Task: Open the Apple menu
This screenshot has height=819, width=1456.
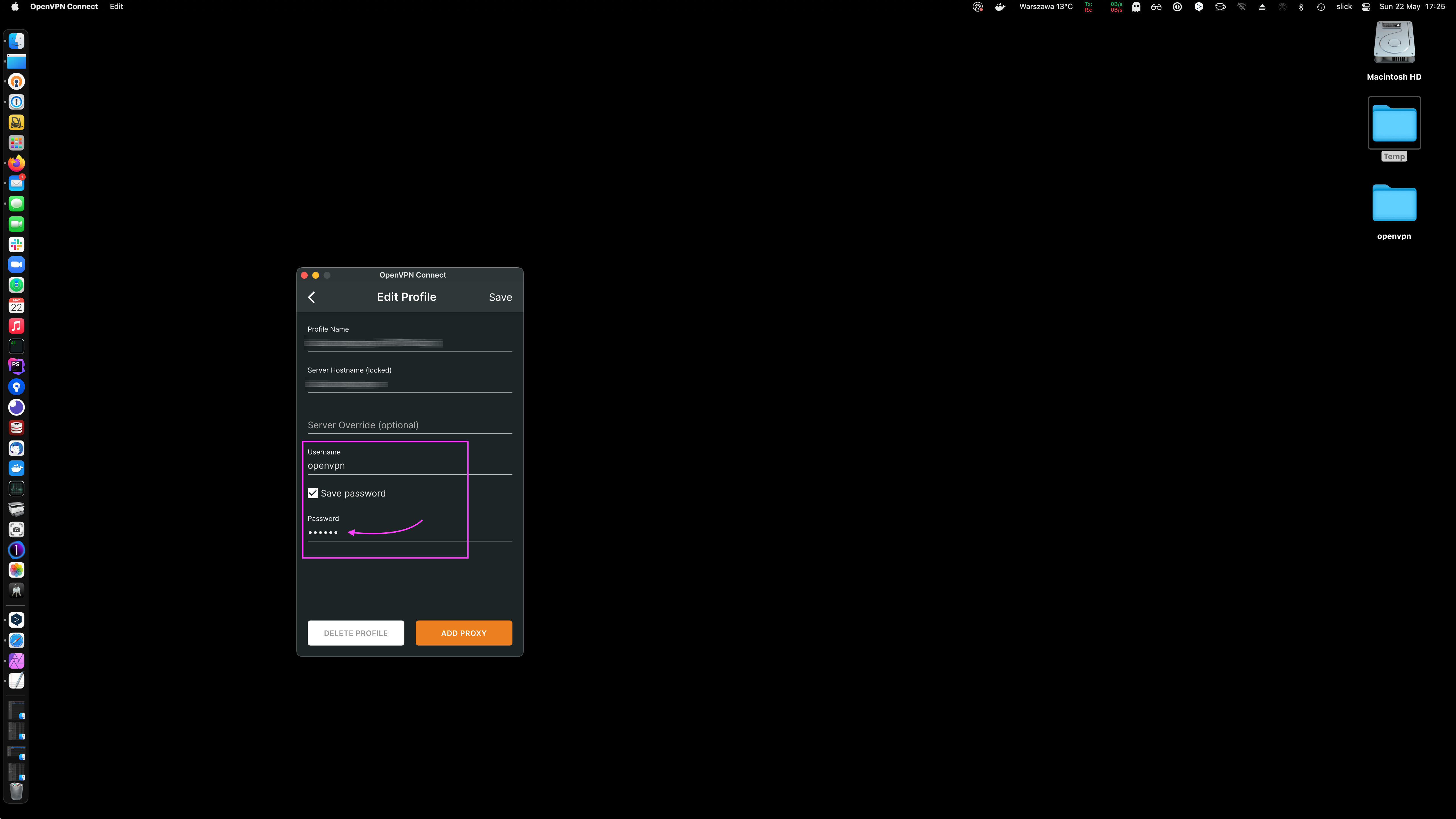Action: click(x=15, y=7)
